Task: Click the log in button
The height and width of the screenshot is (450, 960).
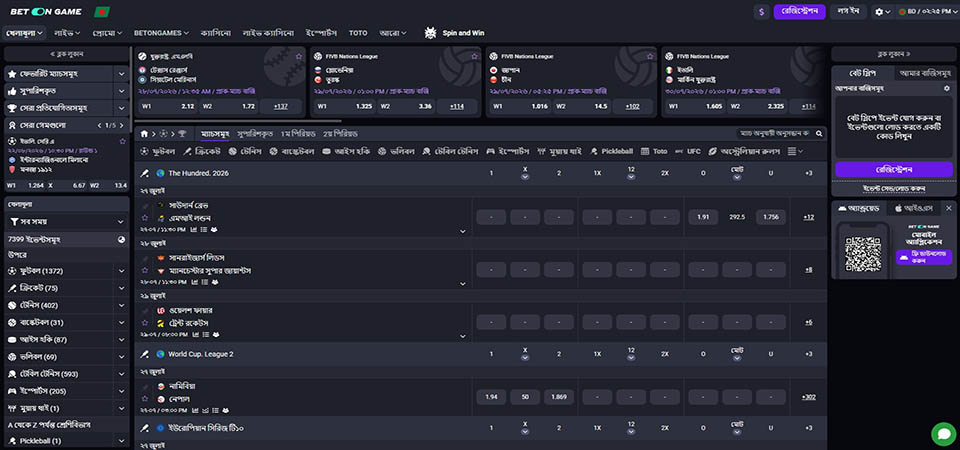Action: click(x=849, y=12)
